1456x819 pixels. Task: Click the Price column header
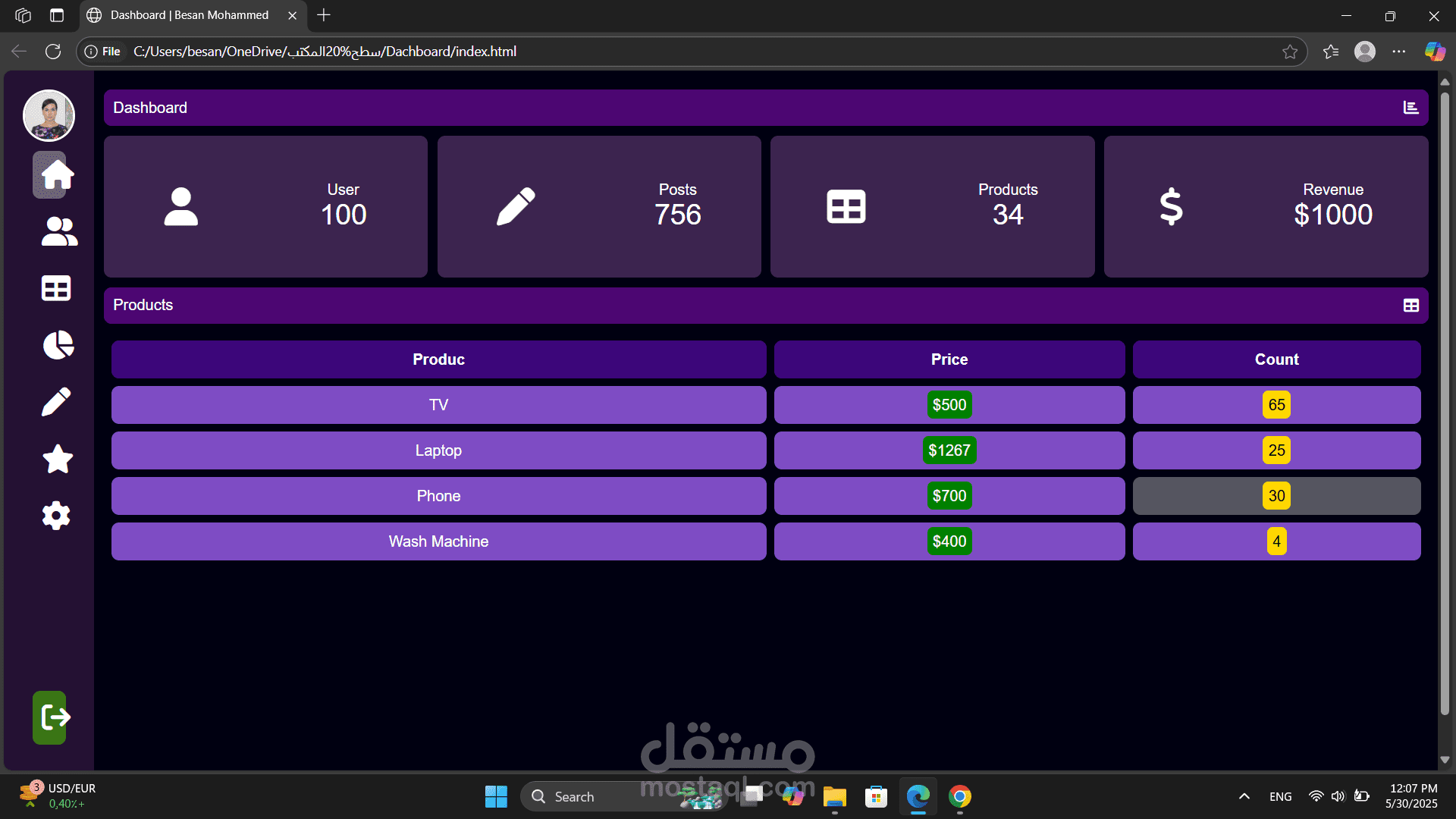[949, 359]
